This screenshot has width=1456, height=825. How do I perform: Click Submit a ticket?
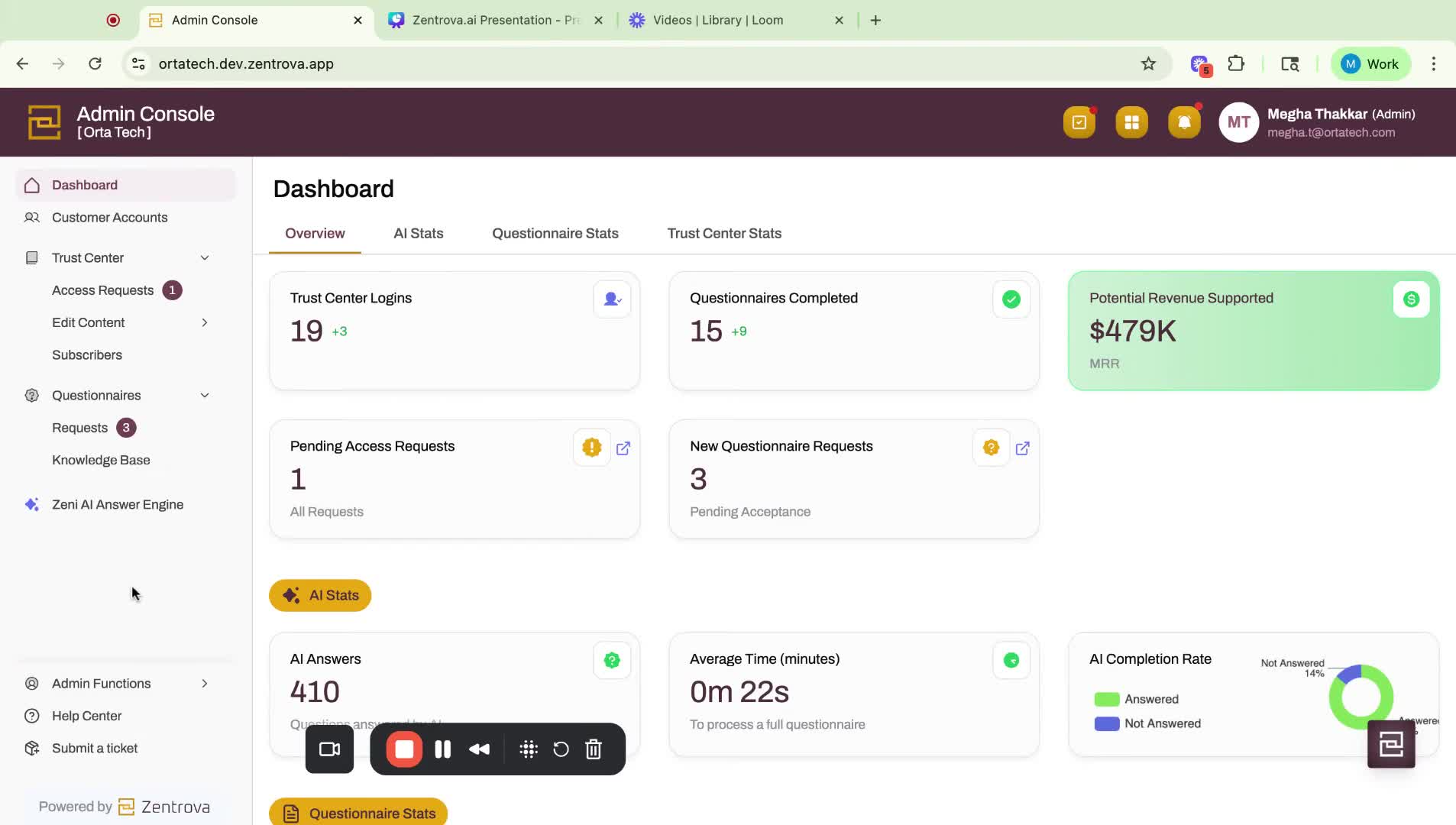coord(95,749)
